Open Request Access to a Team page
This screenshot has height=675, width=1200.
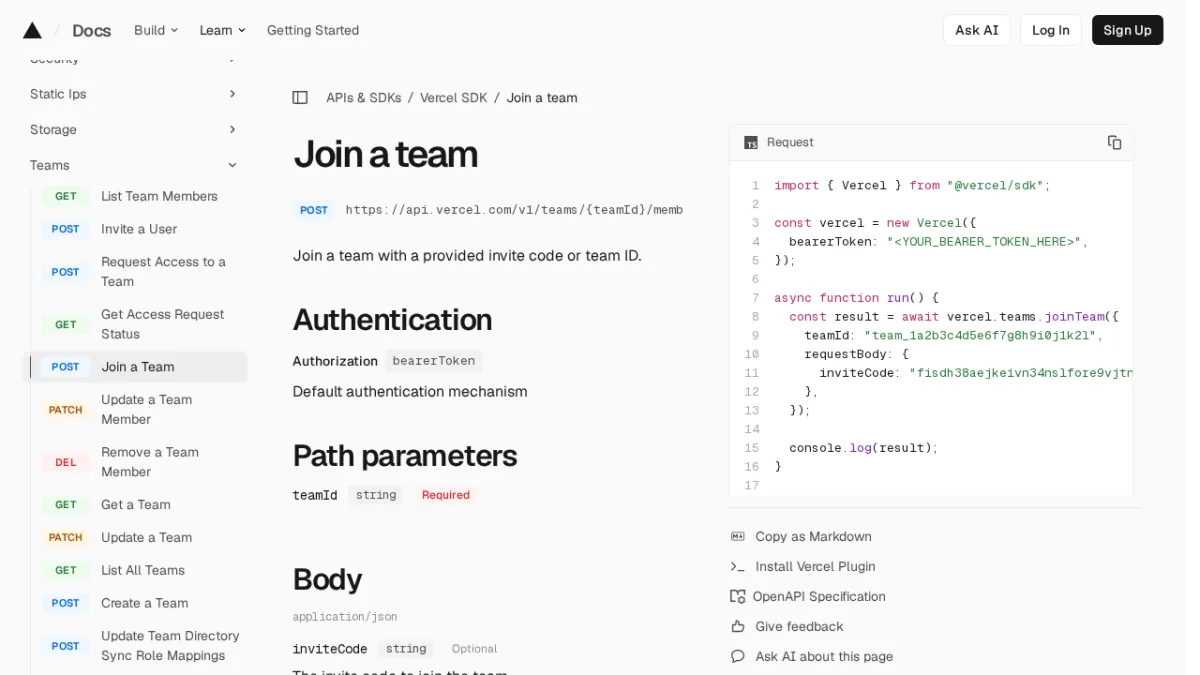[x=163, y=272]
